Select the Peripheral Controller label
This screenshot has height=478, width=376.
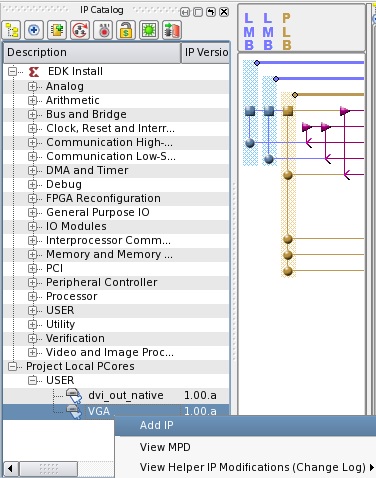tap(102, 282)
